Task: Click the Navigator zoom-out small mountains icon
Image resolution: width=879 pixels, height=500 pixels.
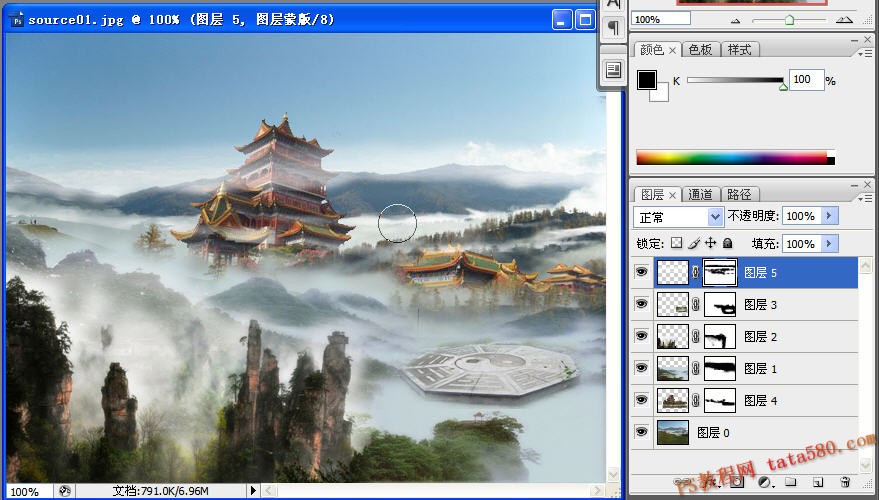Action: [x=736, y=21]
